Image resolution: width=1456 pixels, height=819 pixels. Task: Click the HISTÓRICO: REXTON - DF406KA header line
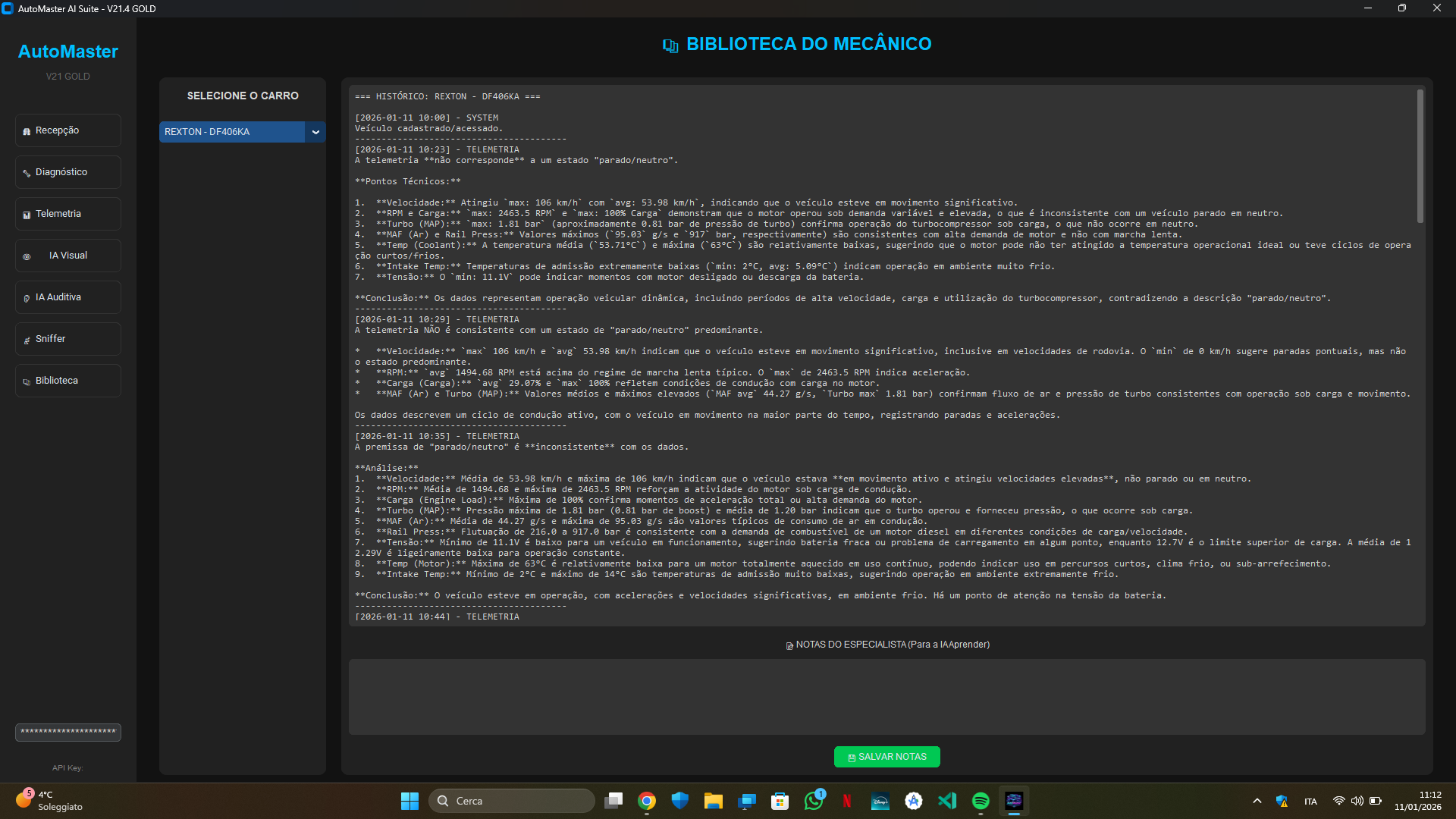pos(447,96)
